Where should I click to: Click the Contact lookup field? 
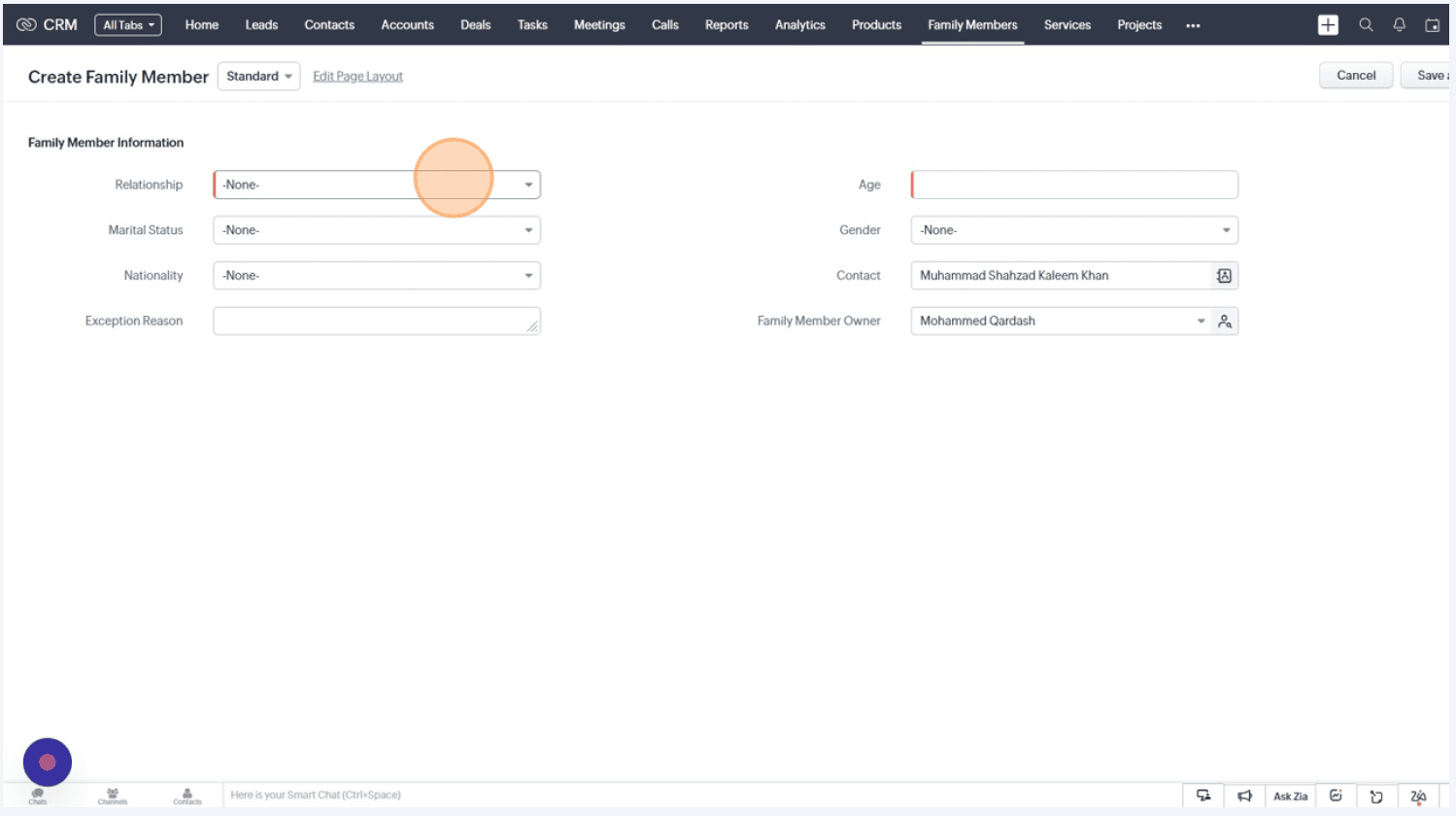(x=1061, y=276)
